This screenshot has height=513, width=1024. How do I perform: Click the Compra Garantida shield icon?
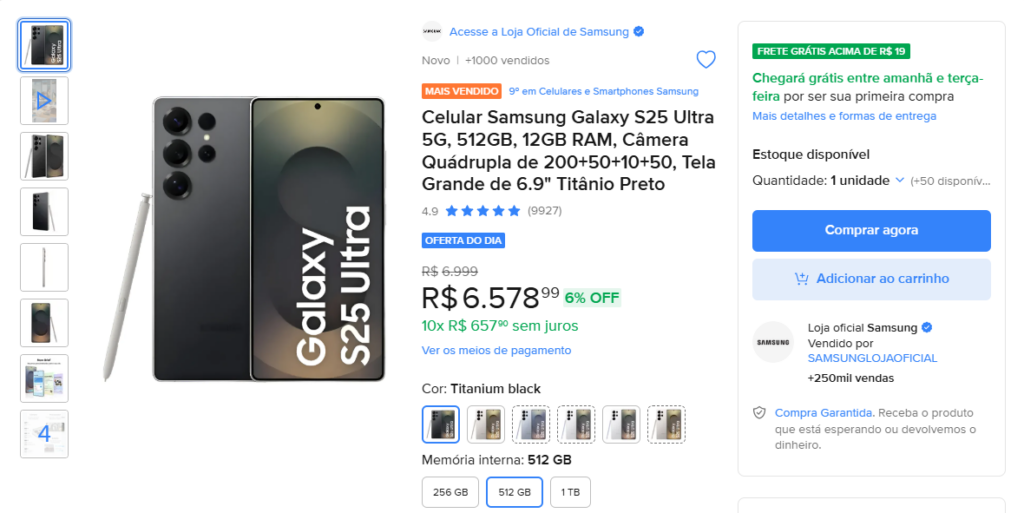point(759,413)
